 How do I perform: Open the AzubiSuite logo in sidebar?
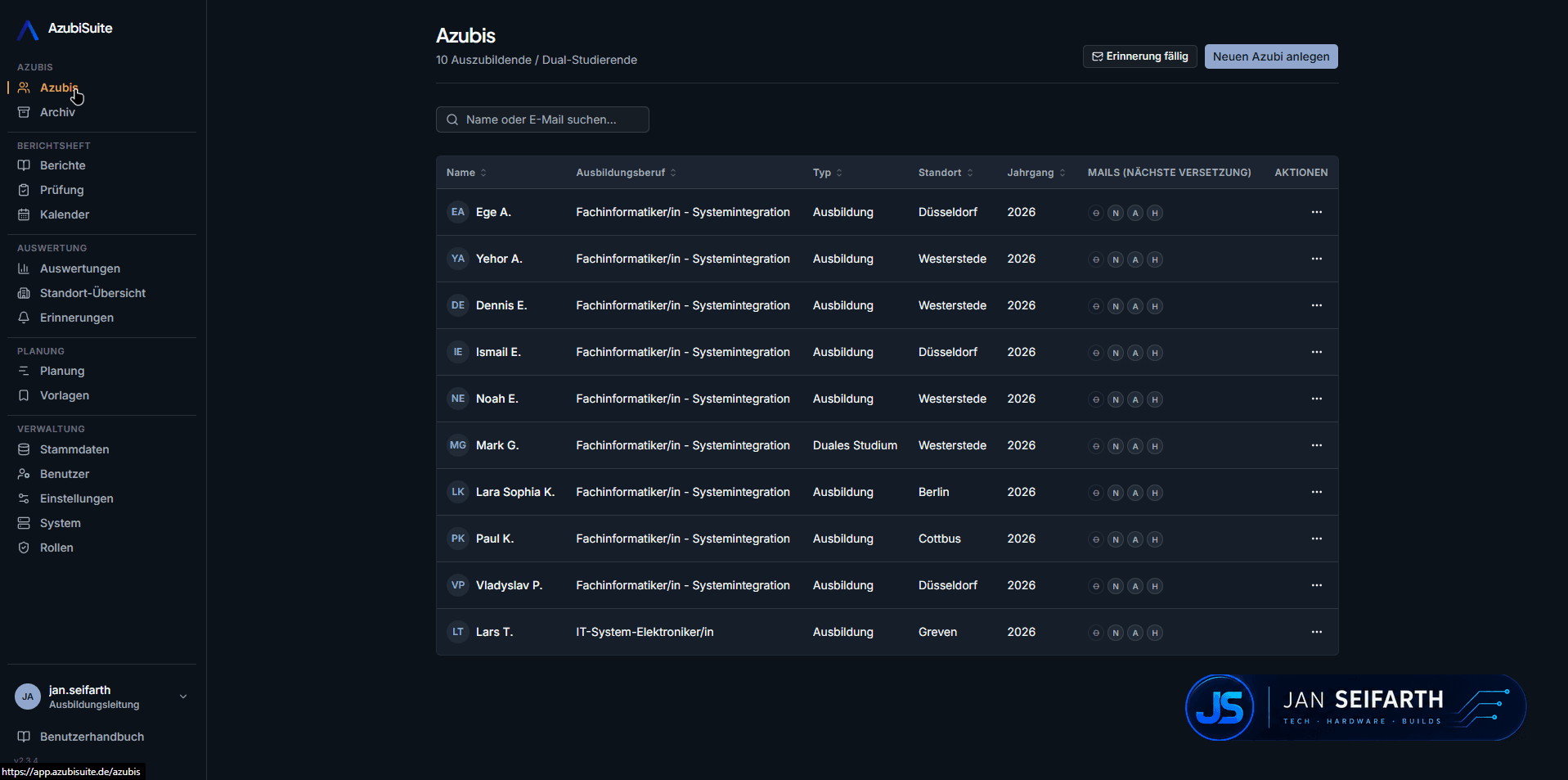(x=65, y=29)
